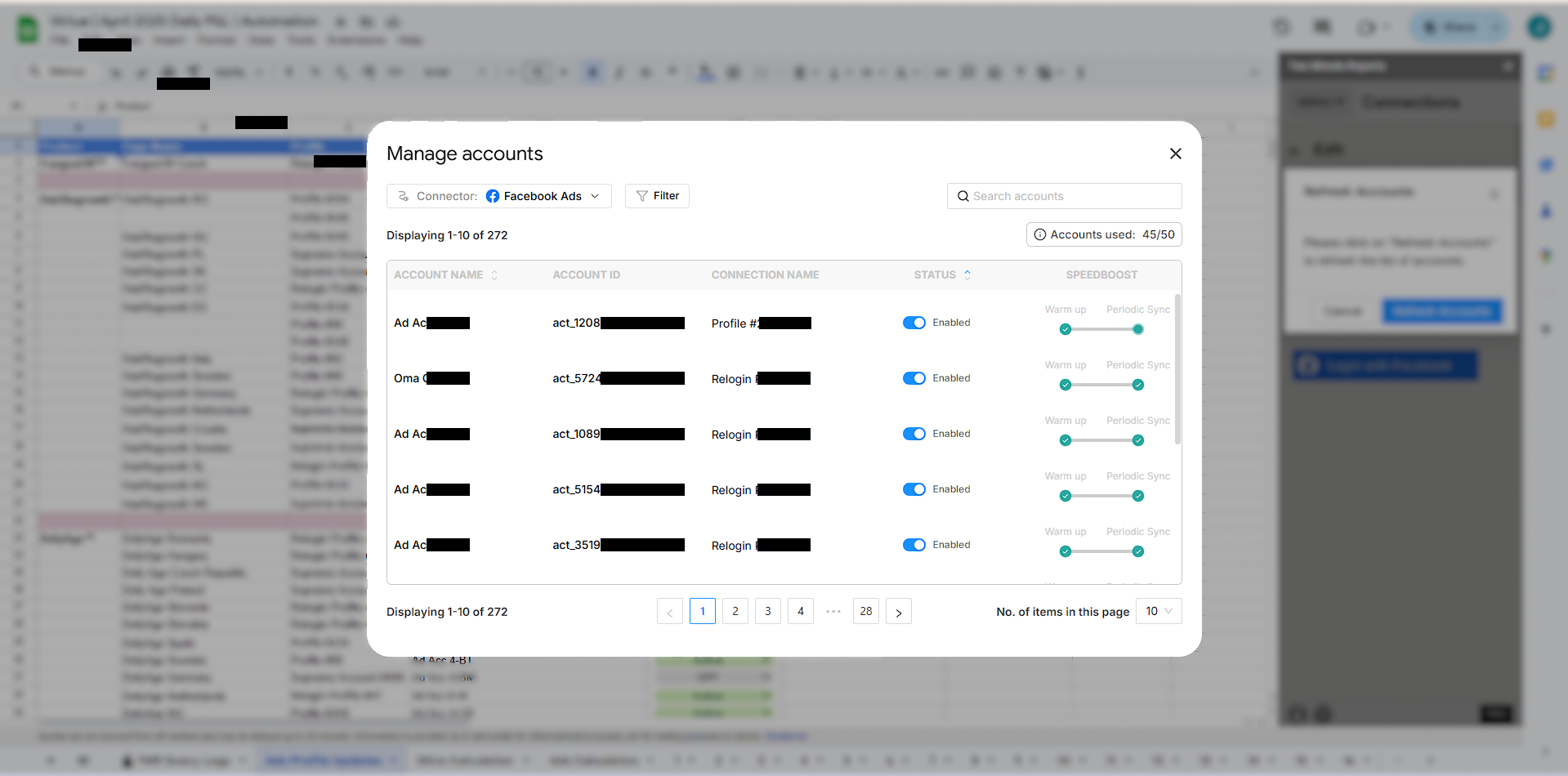Image resolution: width=1568 pixels, height=776 pixels.
Task: Click the sort arrows next to ACCOUNT NAME
Action: [494, 275]
